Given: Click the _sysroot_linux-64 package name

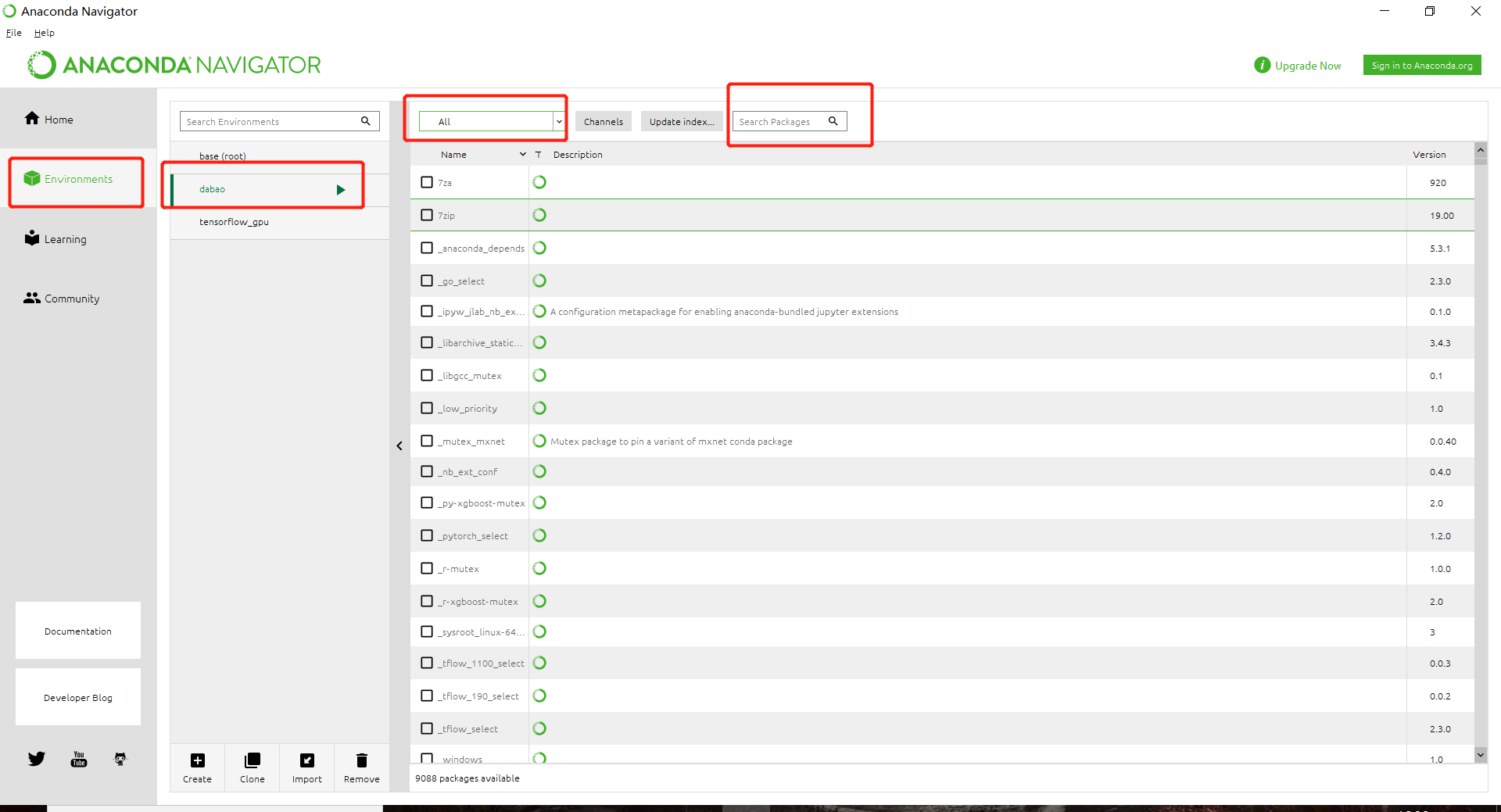Looking at the screenshot, I should tap(482, 631).
